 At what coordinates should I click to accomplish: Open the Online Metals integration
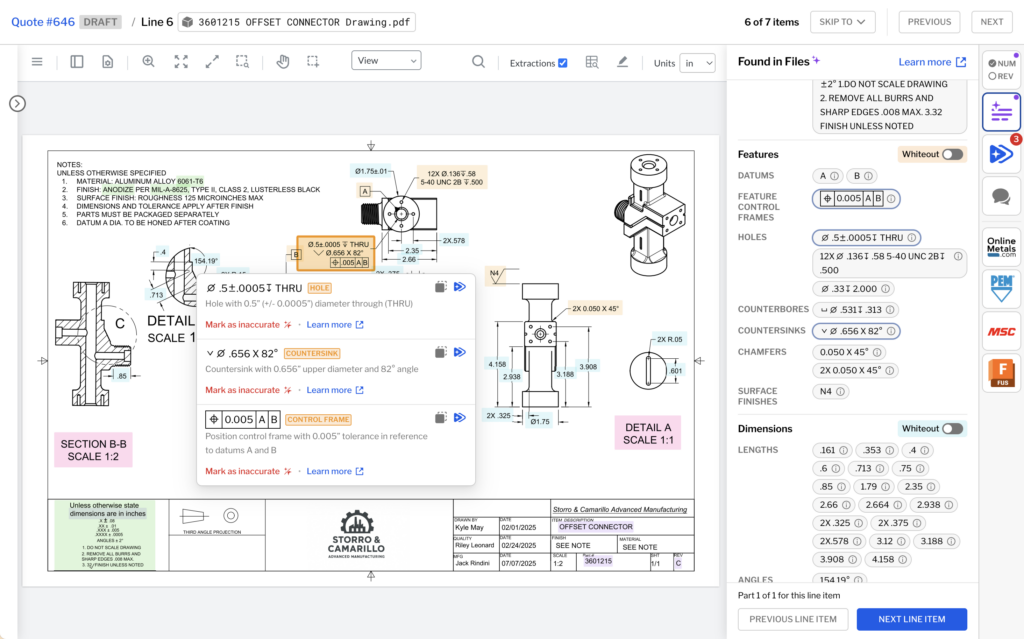click(x=1001, y=246)
